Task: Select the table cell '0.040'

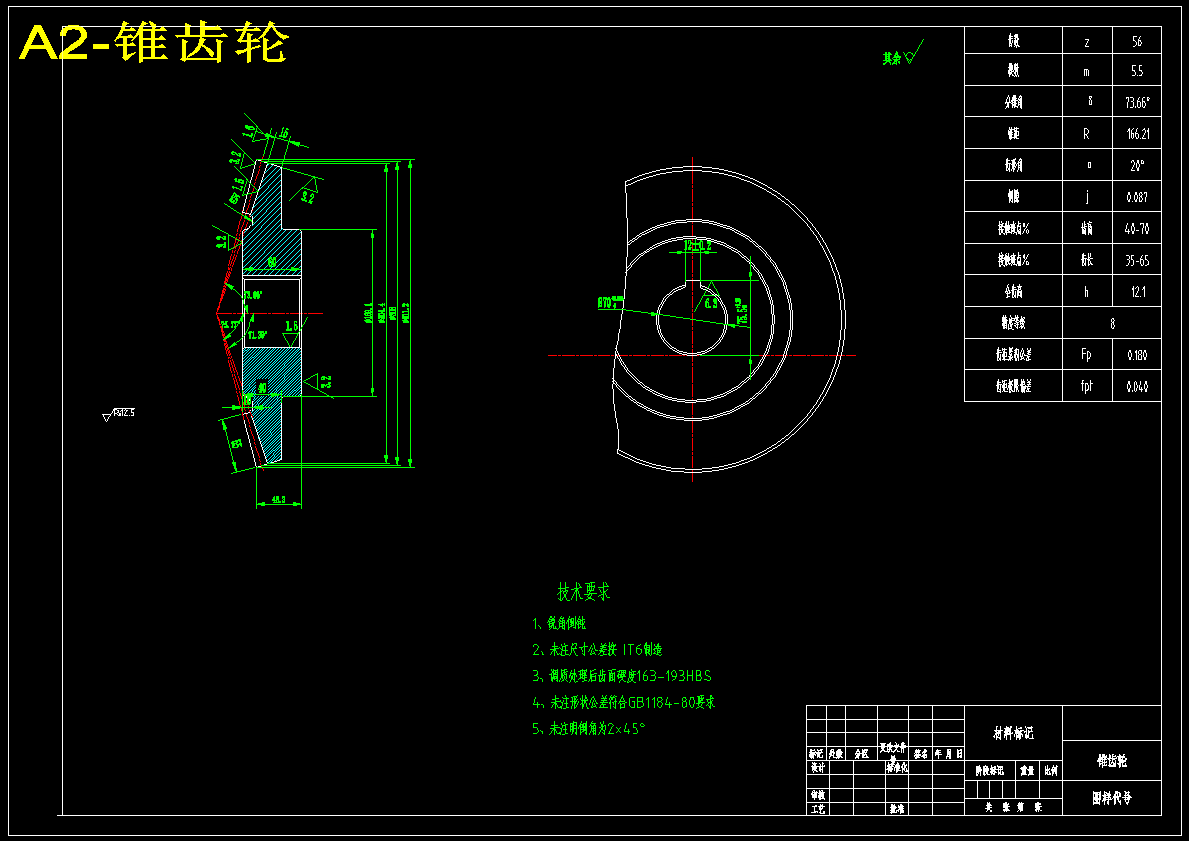Action: (1137, 387)
